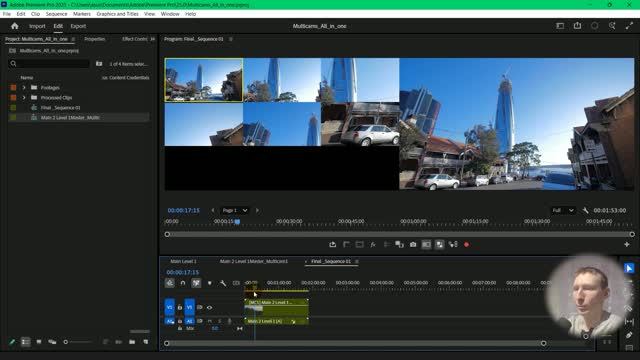Go to next multicam page arrow
The height and width of the screenshot is (360, 640).
257,210
